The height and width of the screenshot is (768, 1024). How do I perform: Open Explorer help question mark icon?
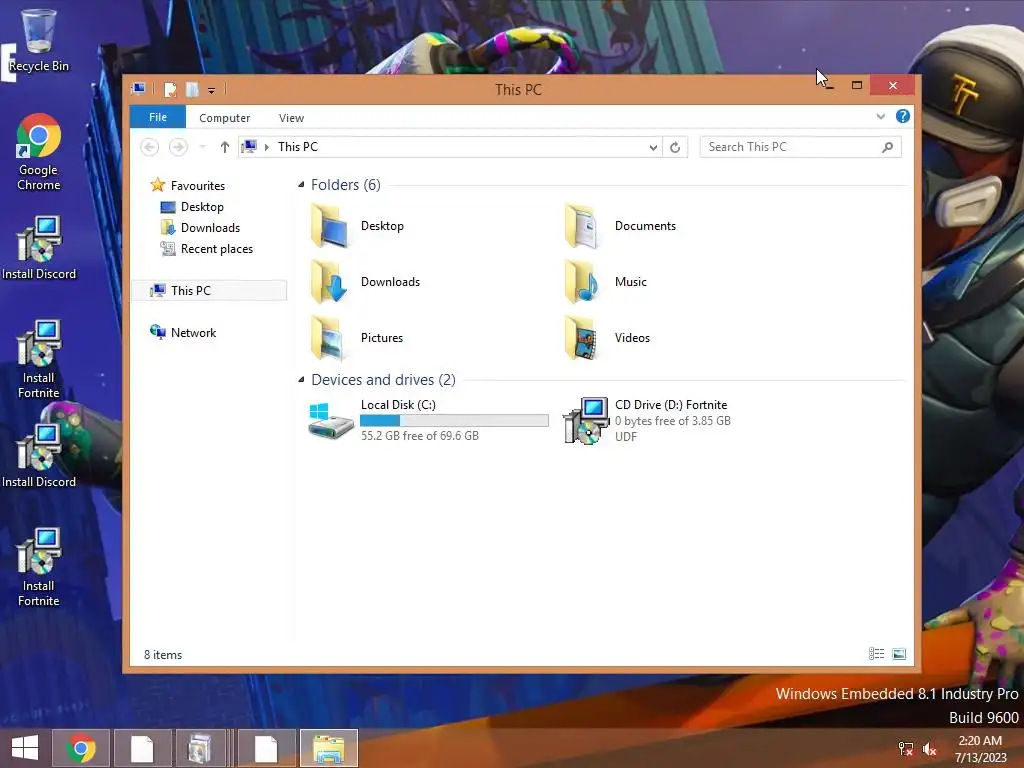tap(903, 116)
